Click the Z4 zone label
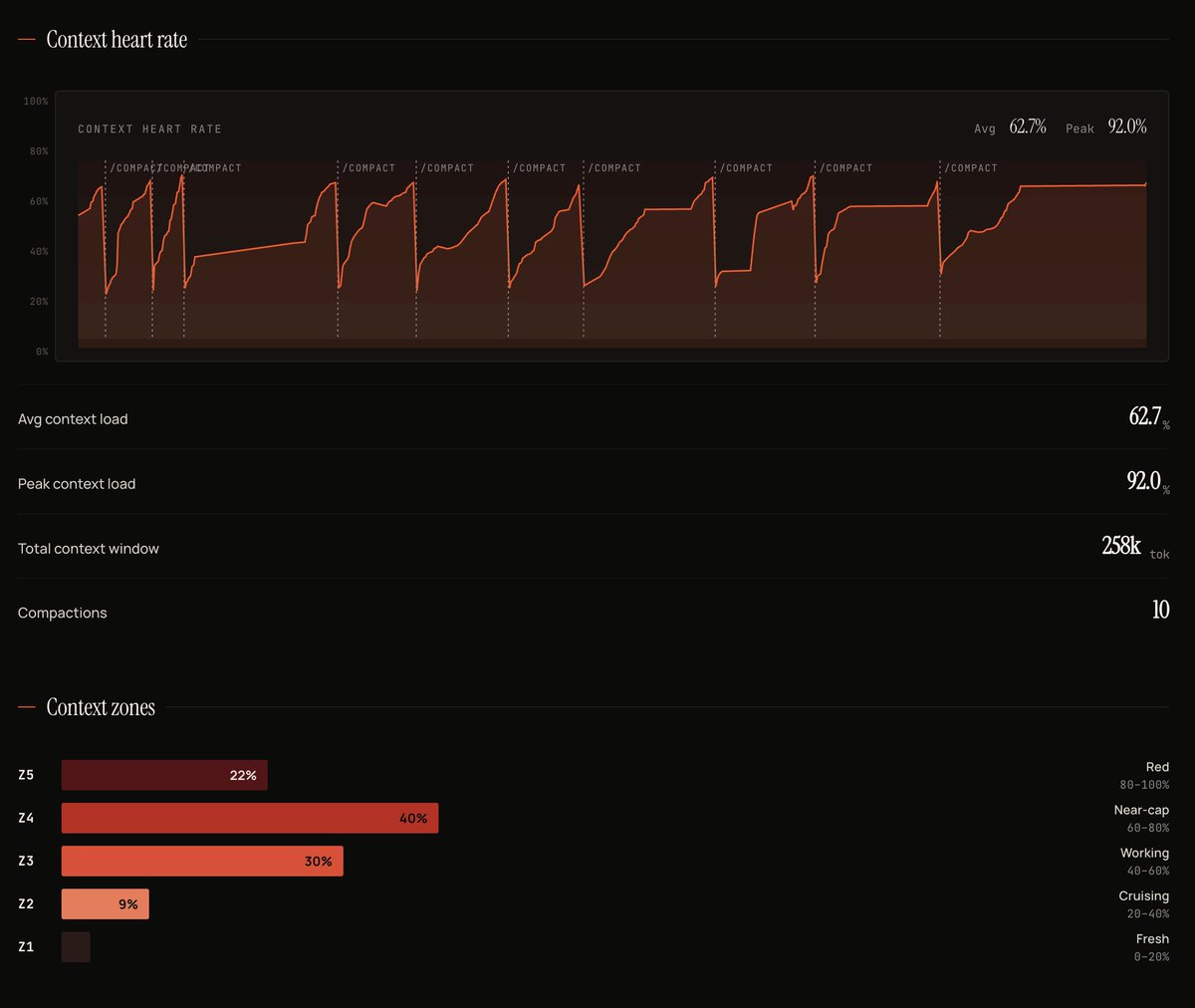 point(26,818)
